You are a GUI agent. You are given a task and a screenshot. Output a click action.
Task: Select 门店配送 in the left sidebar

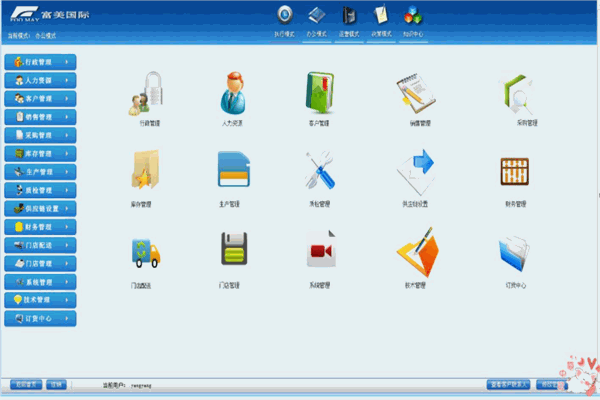(40, 245)
